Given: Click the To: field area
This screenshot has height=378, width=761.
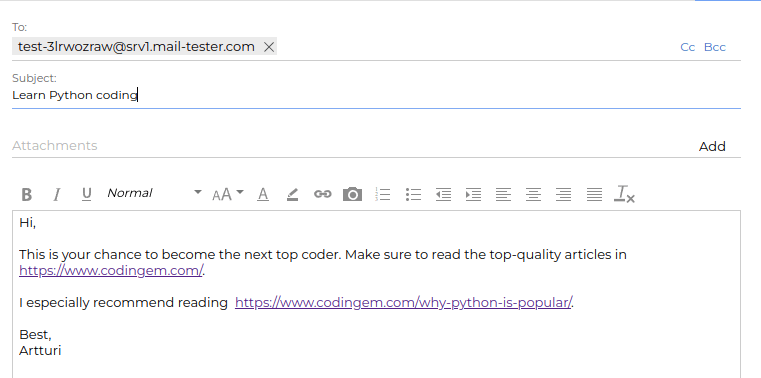Looking at the screenshot, I should click(376, 47).
